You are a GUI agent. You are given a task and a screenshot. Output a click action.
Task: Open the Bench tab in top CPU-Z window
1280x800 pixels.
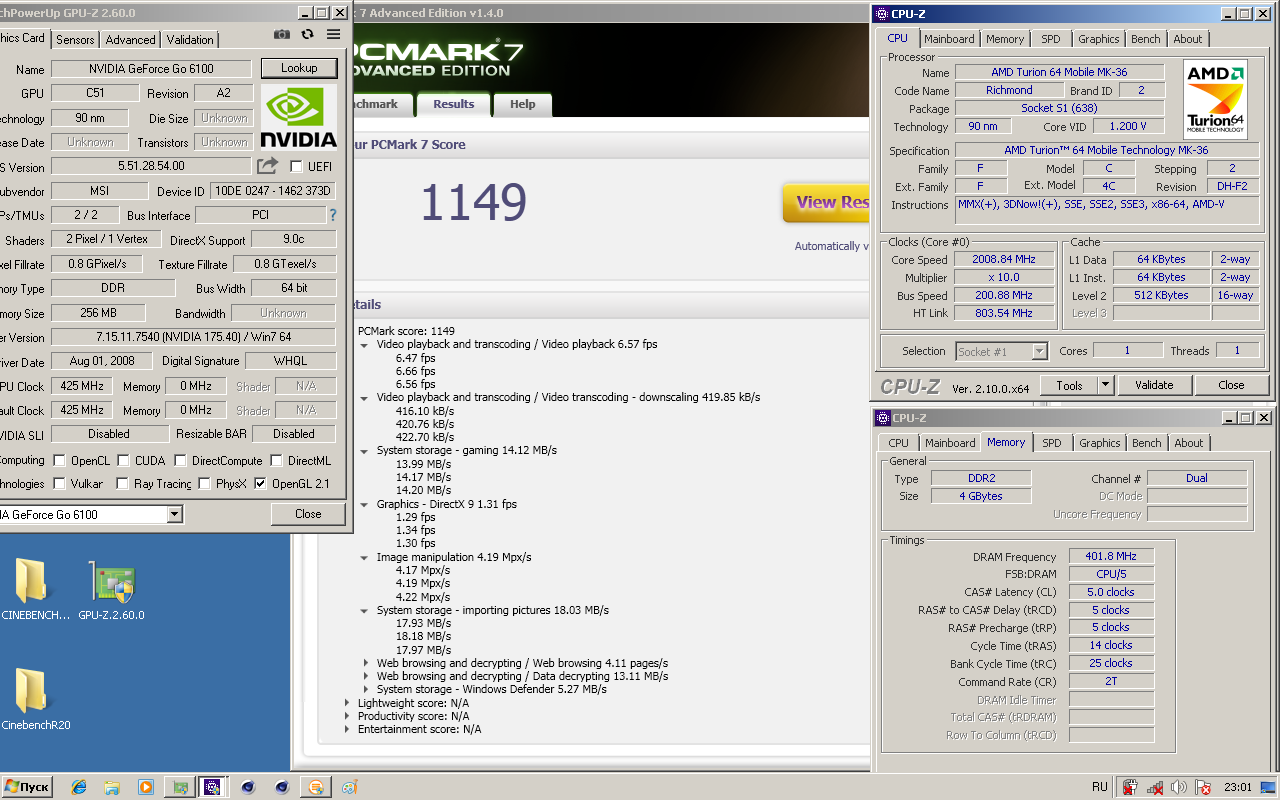[1146, 39]
